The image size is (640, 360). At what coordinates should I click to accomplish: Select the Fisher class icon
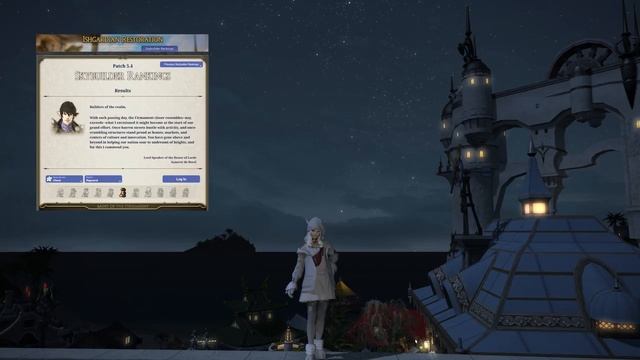[185, 192]
